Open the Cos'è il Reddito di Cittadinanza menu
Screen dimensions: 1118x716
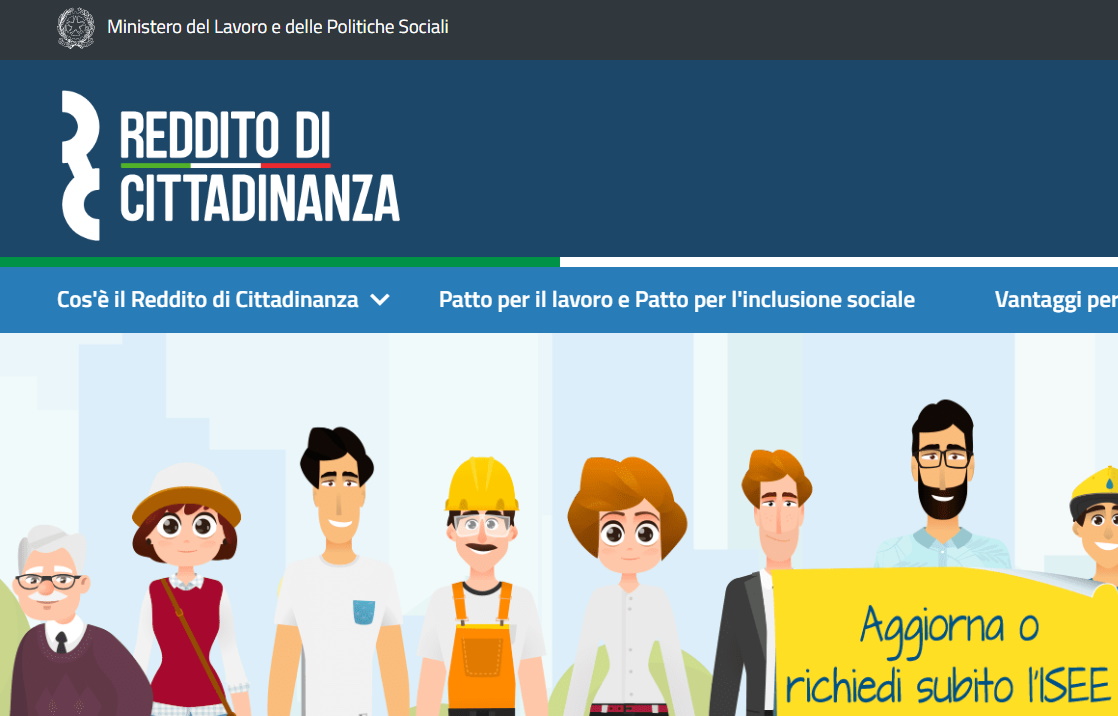207,300
